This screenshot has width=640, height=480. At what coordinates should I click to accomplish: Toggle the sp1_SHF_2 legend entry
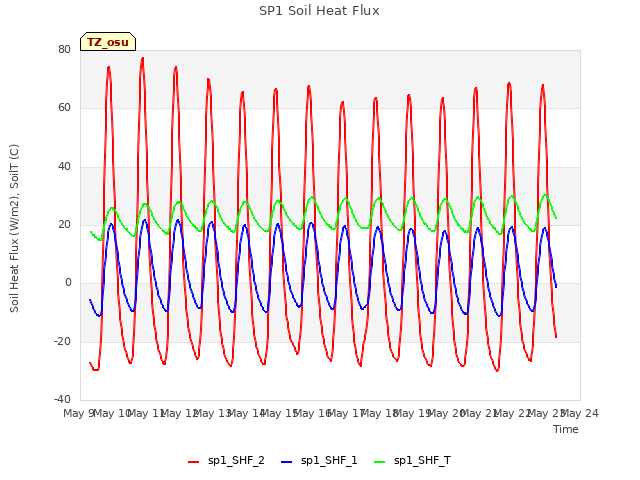tap(226, 461)
